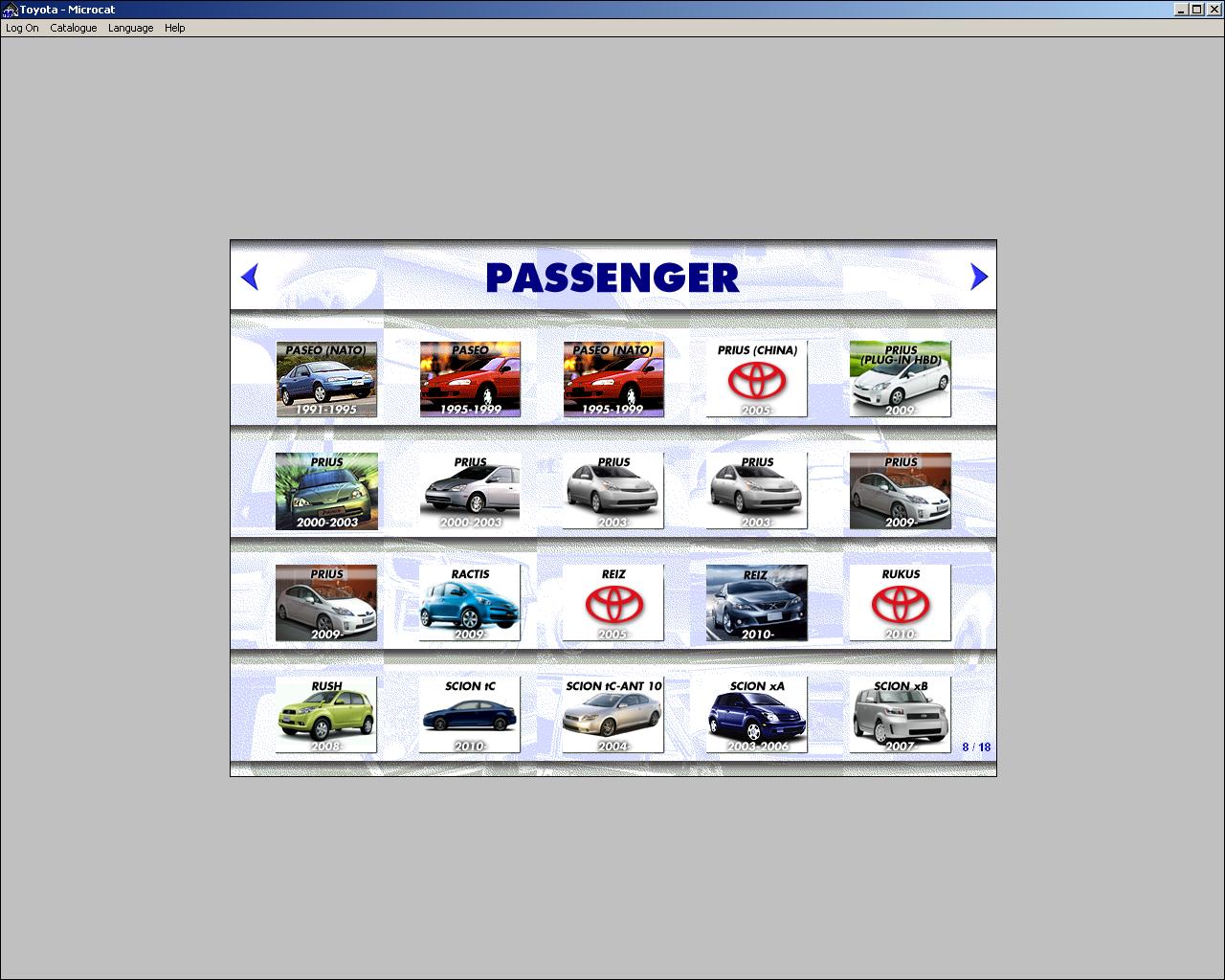Click the PASSENGER heading
The width and height of the screenshot is (1225, 980).
[x=612, y=278]
